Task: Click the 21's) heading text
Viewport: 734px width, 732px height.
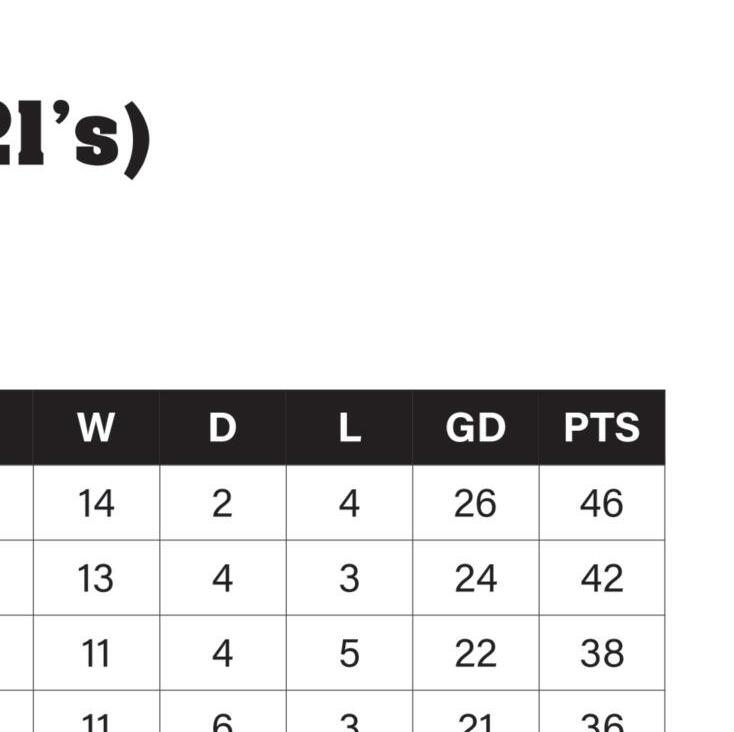Action: [x=73, y=138]
